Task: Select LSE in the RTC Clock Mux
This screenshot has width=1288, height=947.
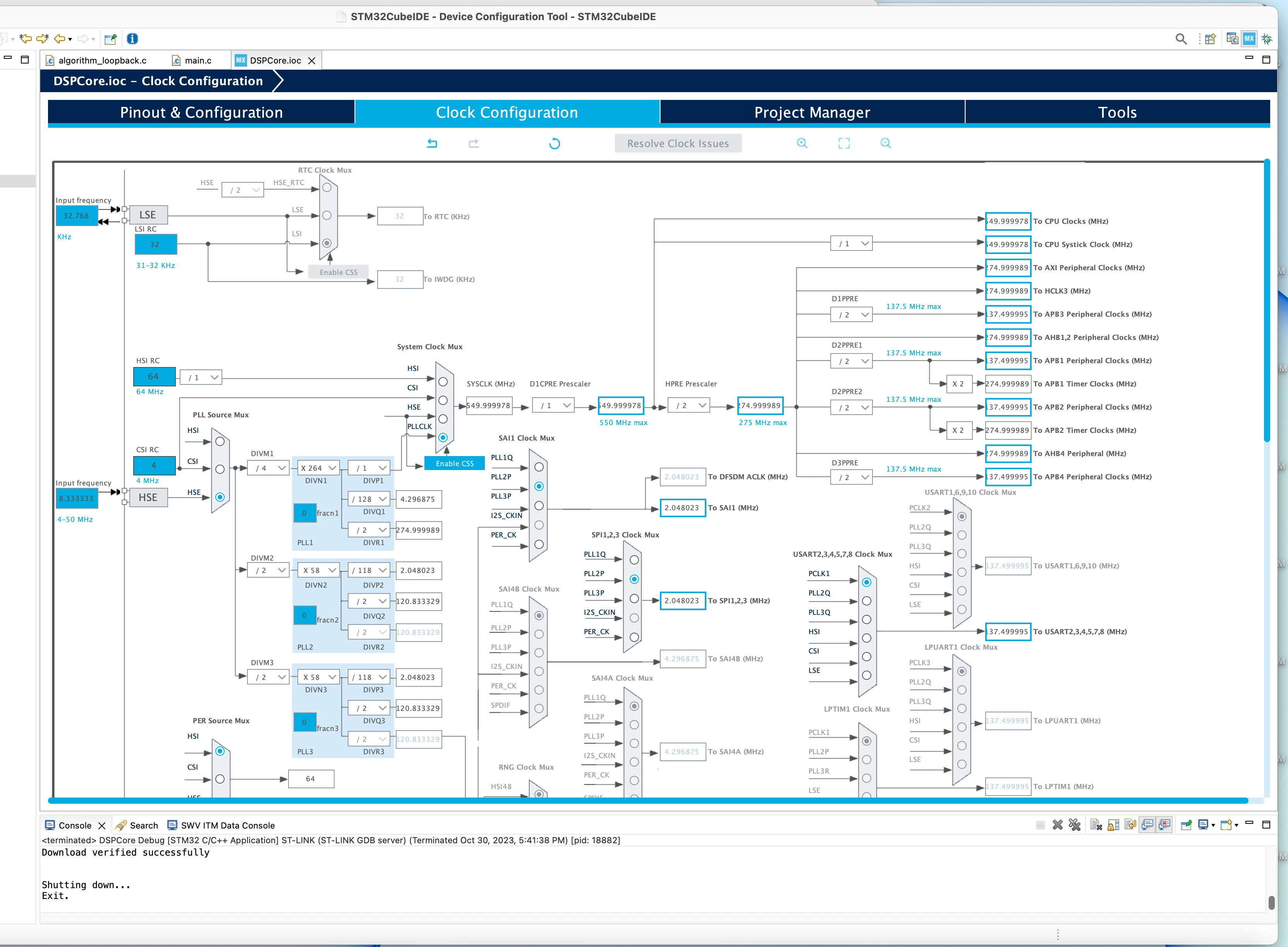Action: 327,216
